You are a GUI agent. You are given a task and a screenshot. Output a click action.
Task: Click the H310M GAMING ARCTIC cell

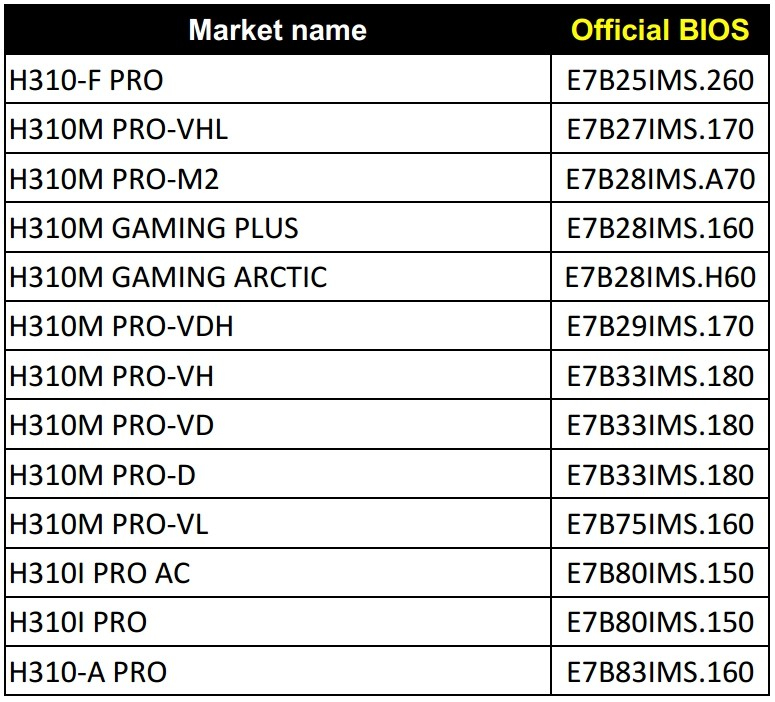[x=167, y=277]
